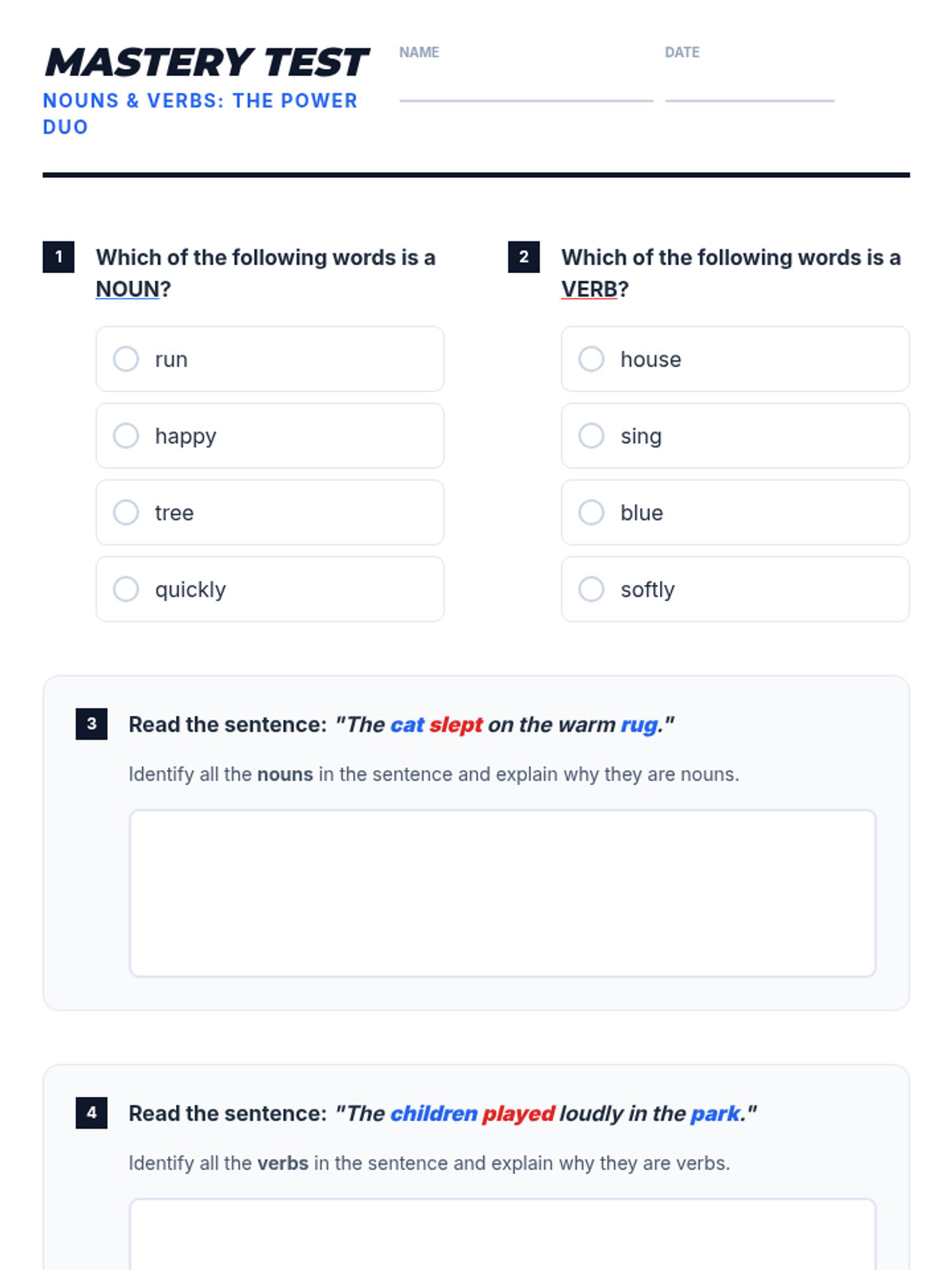Click the underlined word NOUN
Screen dimensions: 952x1270
tap(128, 290)
